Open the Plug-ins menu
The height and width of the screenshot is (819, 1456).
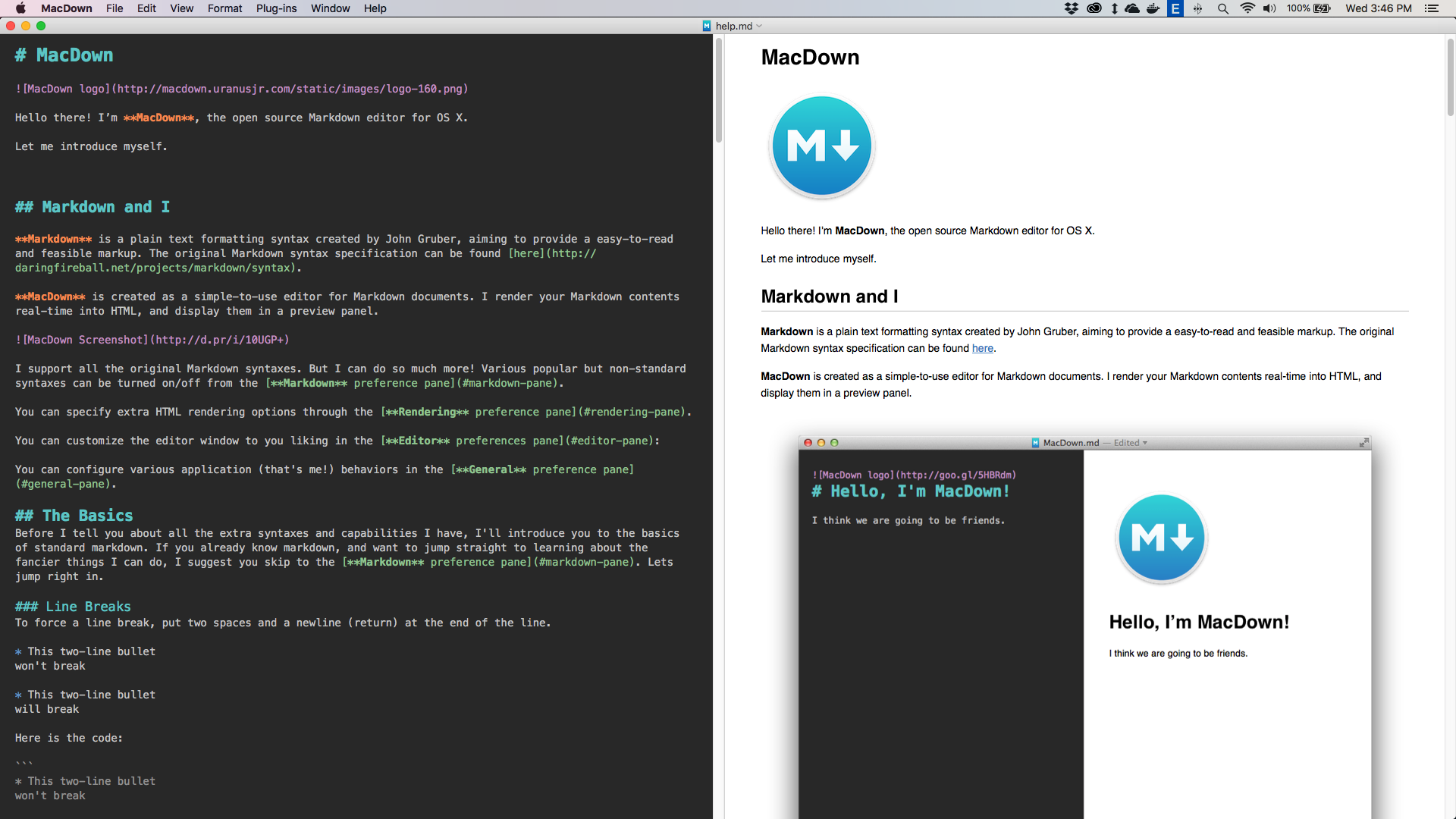276,8
